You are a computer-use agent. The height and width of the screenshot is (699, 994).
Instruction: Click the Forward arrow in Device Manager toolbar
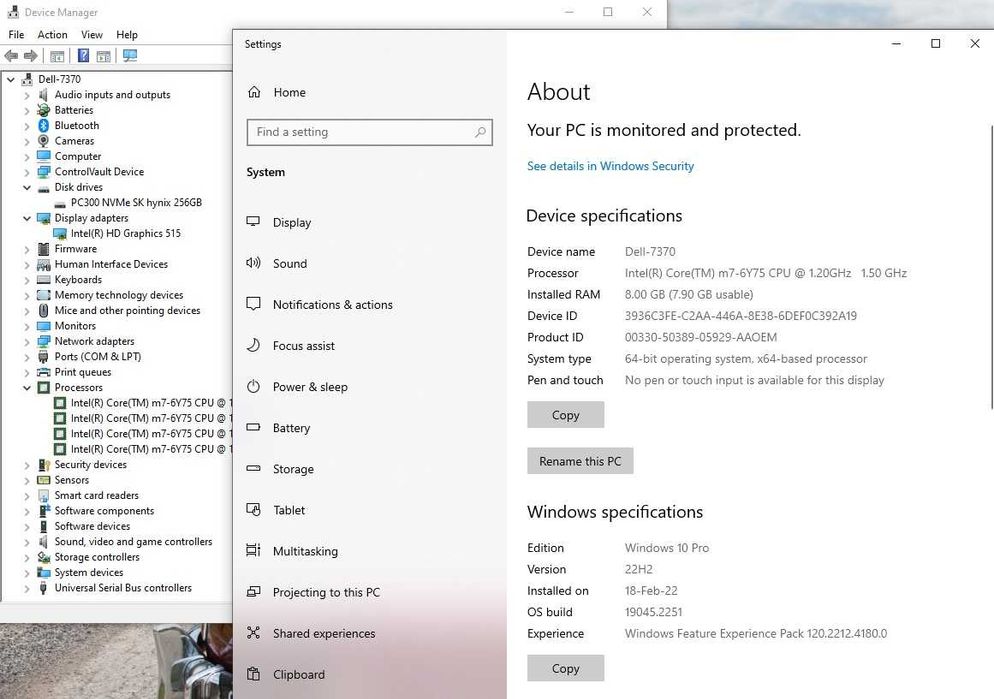click(x=30, y=56)
